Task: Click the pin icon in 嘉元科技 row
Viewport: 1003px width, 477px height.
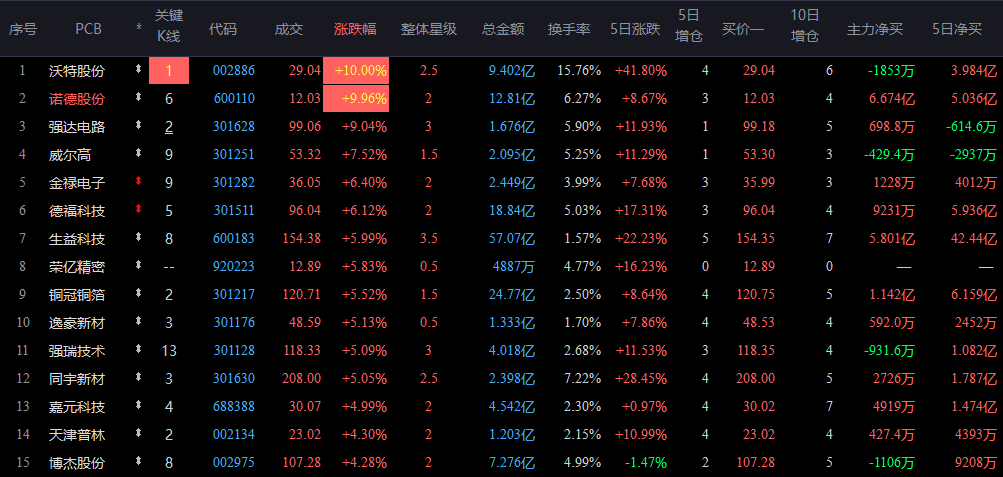Action: tap(138, 405)
